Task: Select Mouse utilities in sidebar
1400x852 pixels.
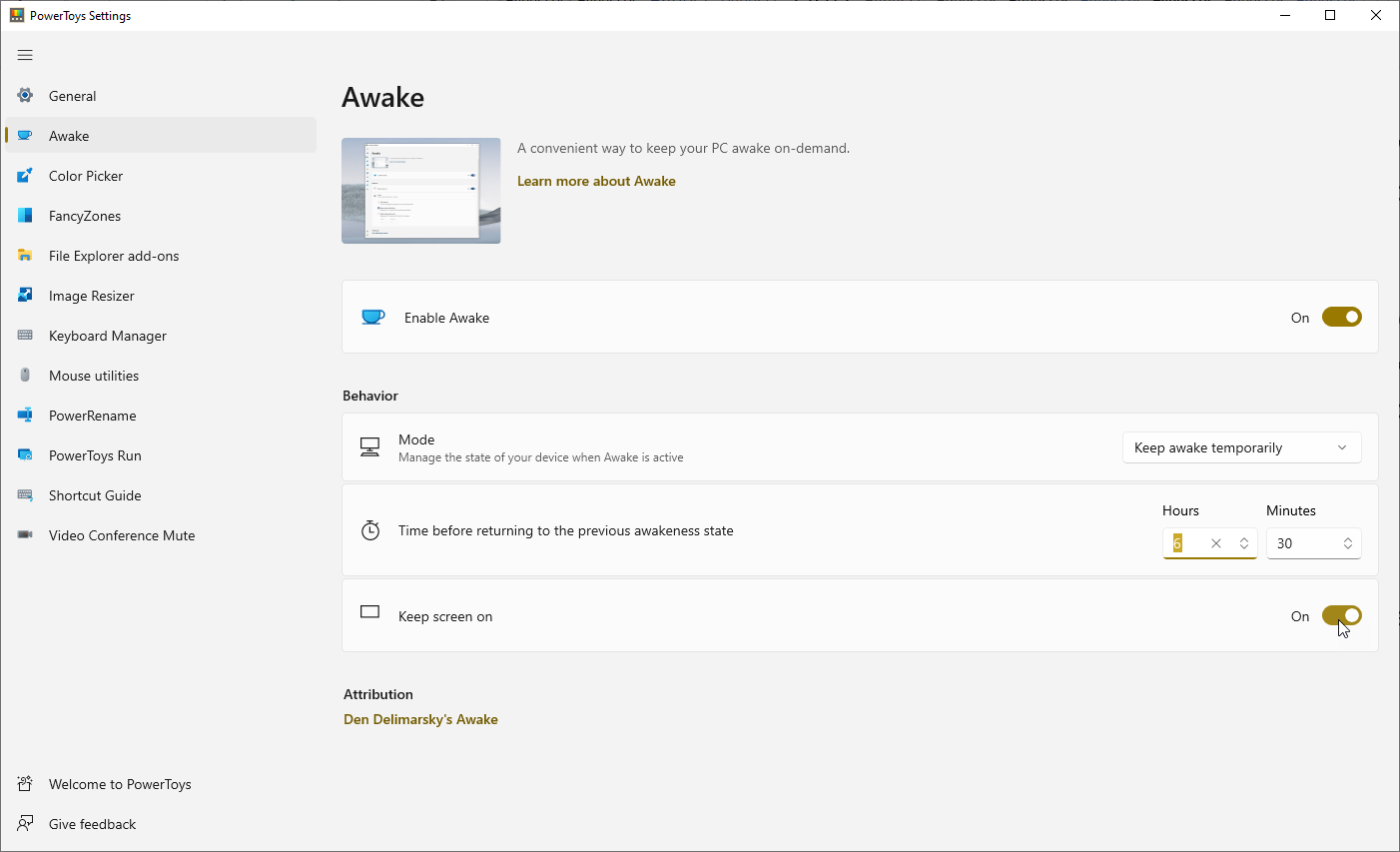Action: (161, 376)
